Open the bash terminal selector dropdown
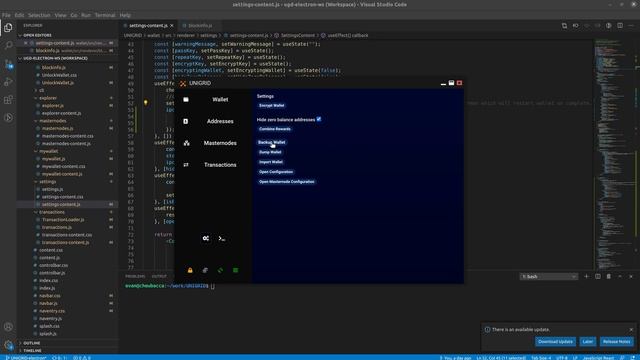This screenshot has width=640, height=360. pyautogui.click(x=549, y=276)
